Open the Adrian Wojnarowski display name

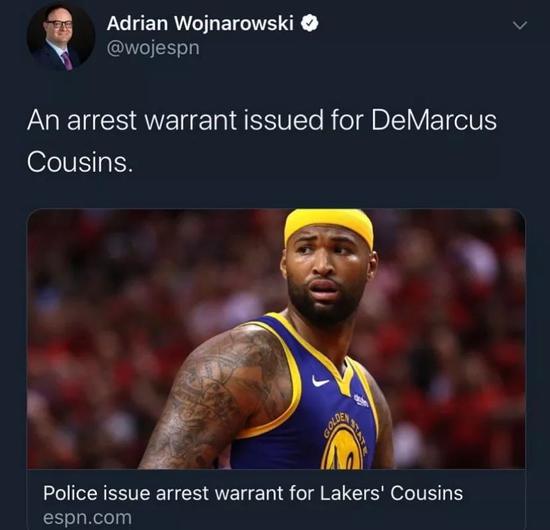(x=200, y=24)
